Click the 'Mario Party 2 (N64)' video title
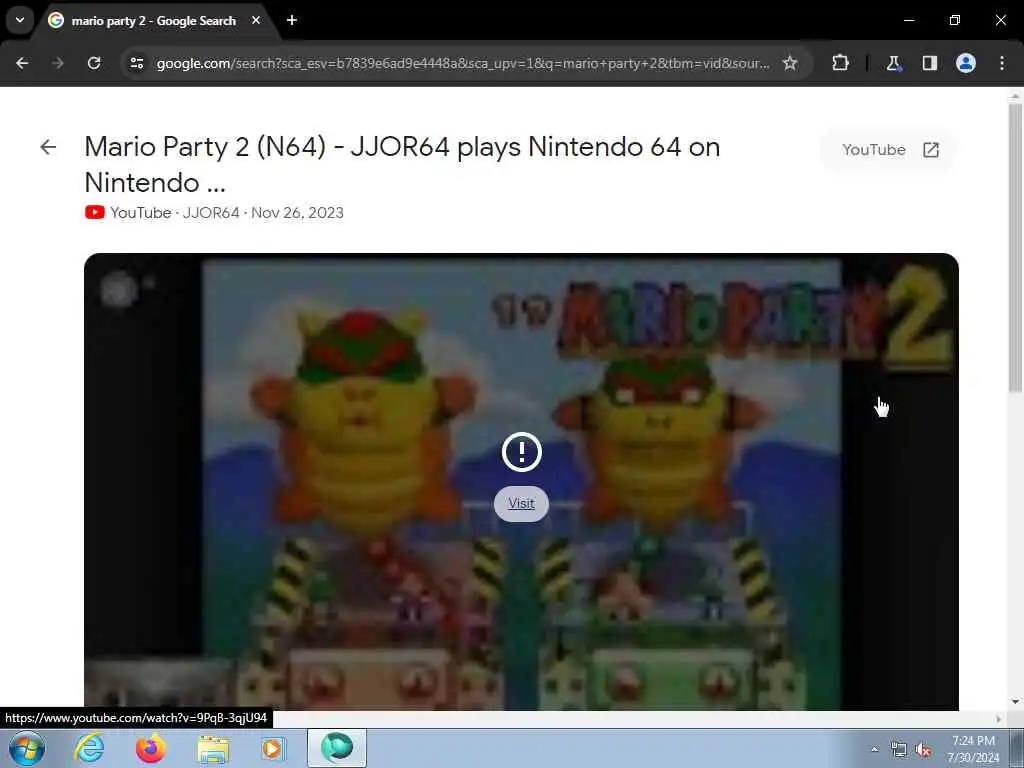This screenshot has height=768, width=1024. pos(402,165)
